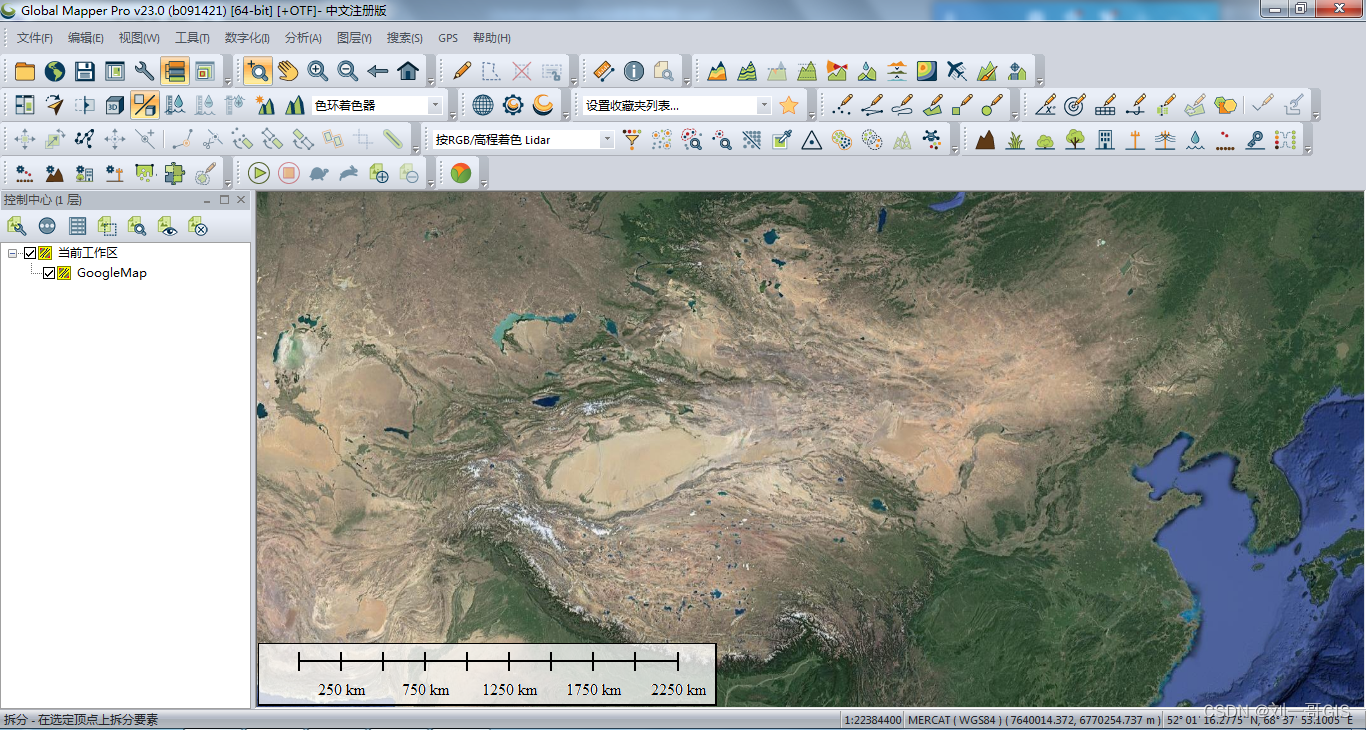The height and width of the screenshot is (730, 1366).
Task: Open the 工具(T) menu
Action: tap(192, 38)
